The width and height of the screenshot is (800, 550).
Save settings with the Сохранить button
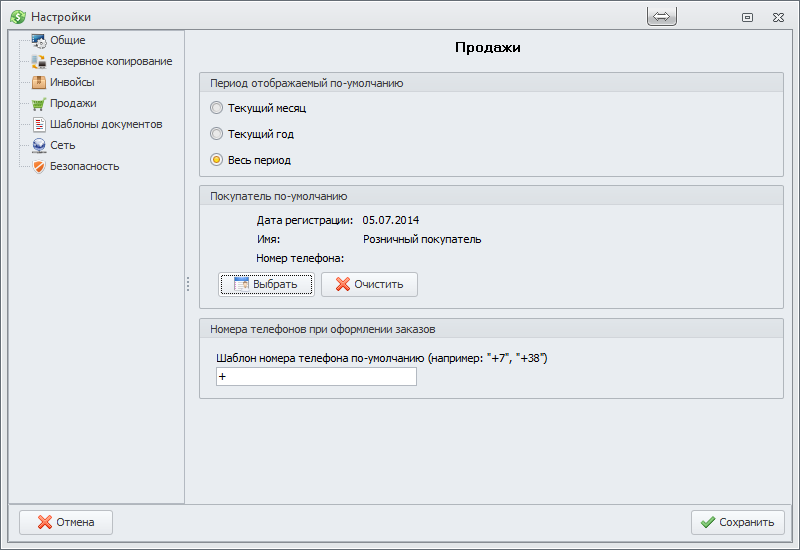pos(737,522)
